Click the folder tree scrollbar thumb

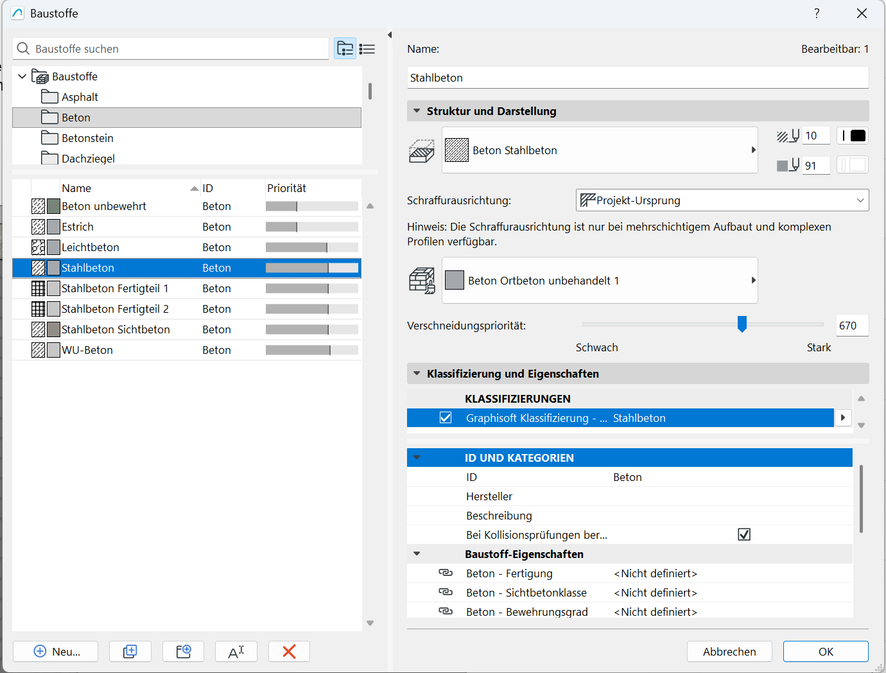(370, 91)
